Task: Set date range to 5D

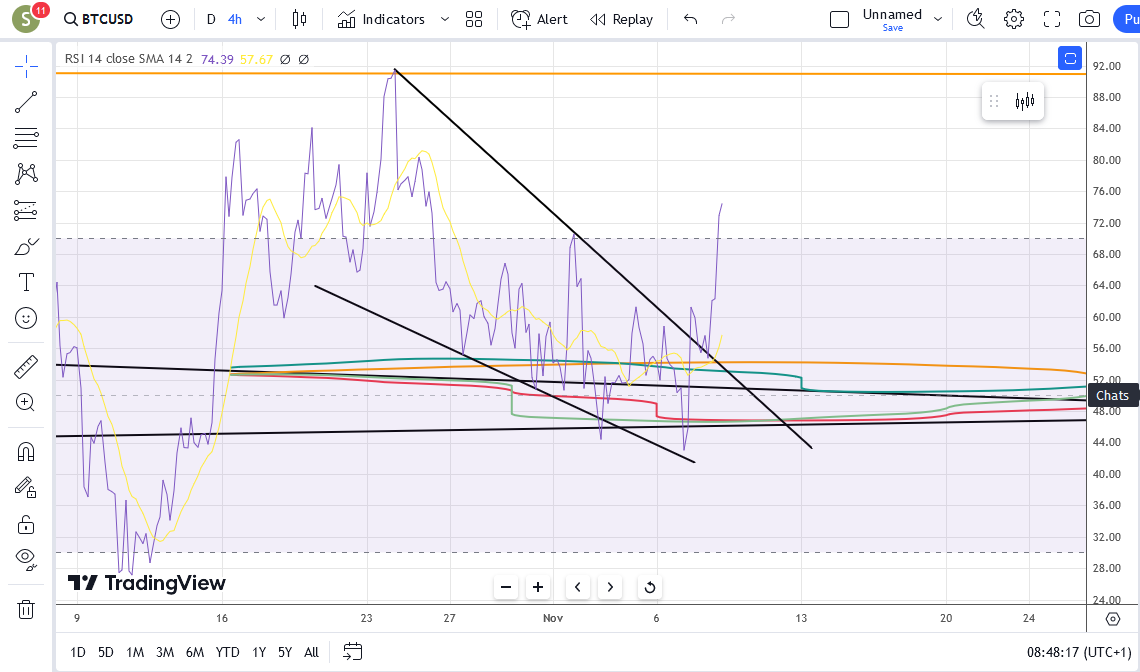Action: tap(106, 652)
